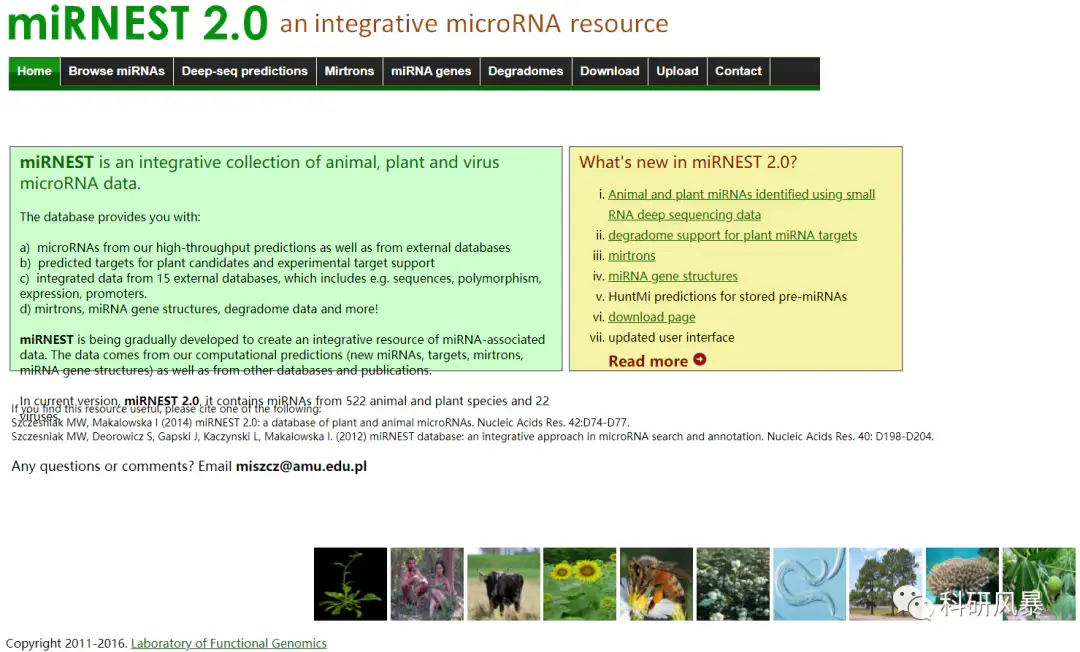Viewport: 1080px width, 652px height.
Task: Open the Degradomes menu item
Action: [x=526, y=72]
